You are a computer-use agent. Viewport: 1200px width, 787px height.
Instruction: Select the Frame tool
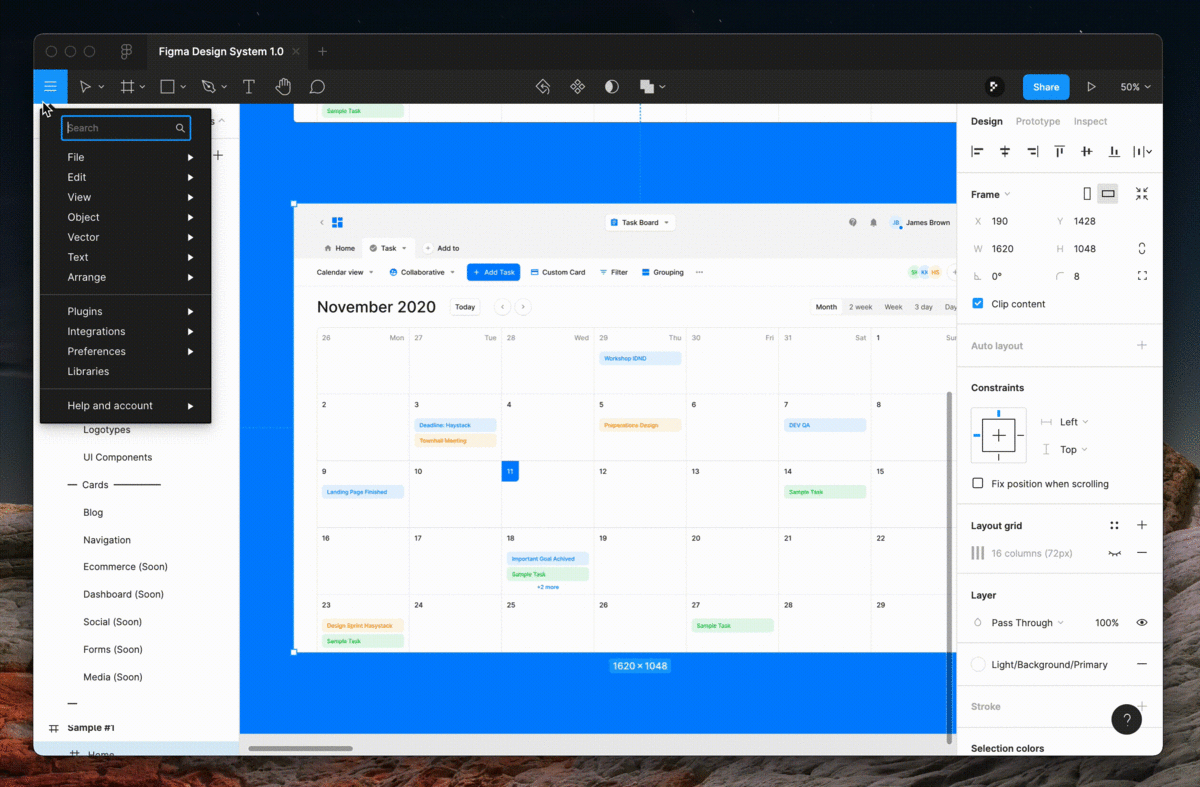pyautogui.click(x=127, y=87)
